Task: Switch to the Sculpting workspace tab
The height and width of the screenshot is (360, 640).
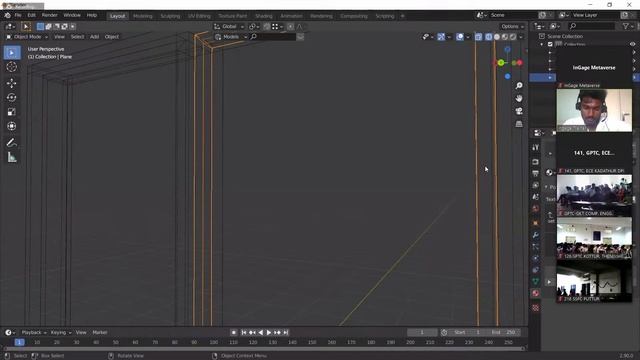Action: 170,16
